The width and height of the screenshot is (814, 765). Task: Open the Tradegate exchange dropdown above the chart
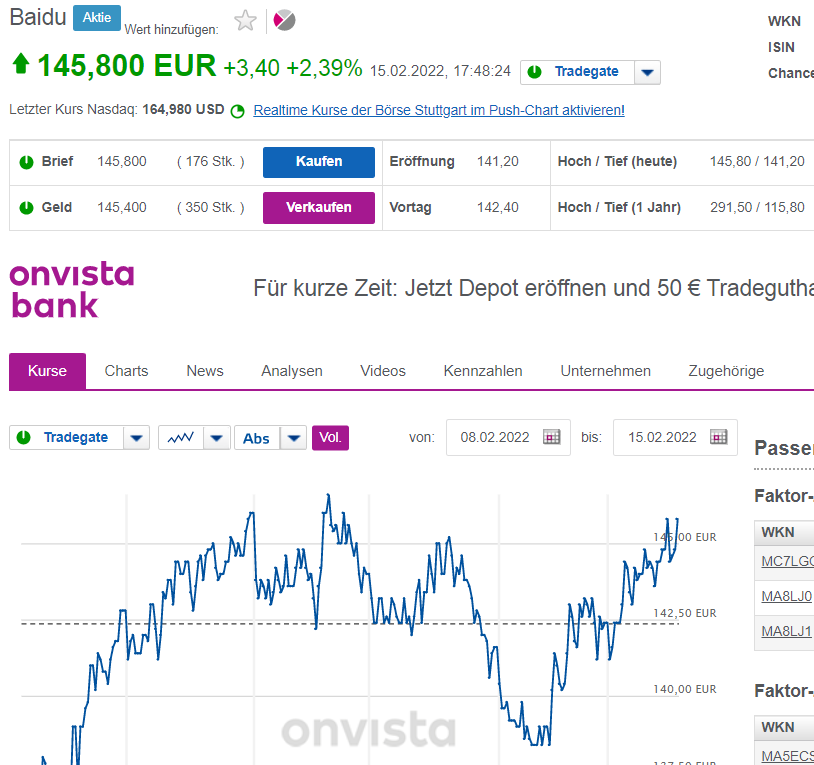pyautogui.click(x=136, y=437)
